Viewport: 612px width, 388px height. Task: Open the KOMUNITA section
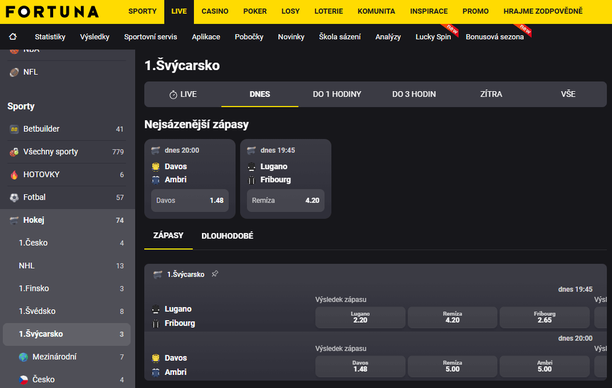point(376,11)
